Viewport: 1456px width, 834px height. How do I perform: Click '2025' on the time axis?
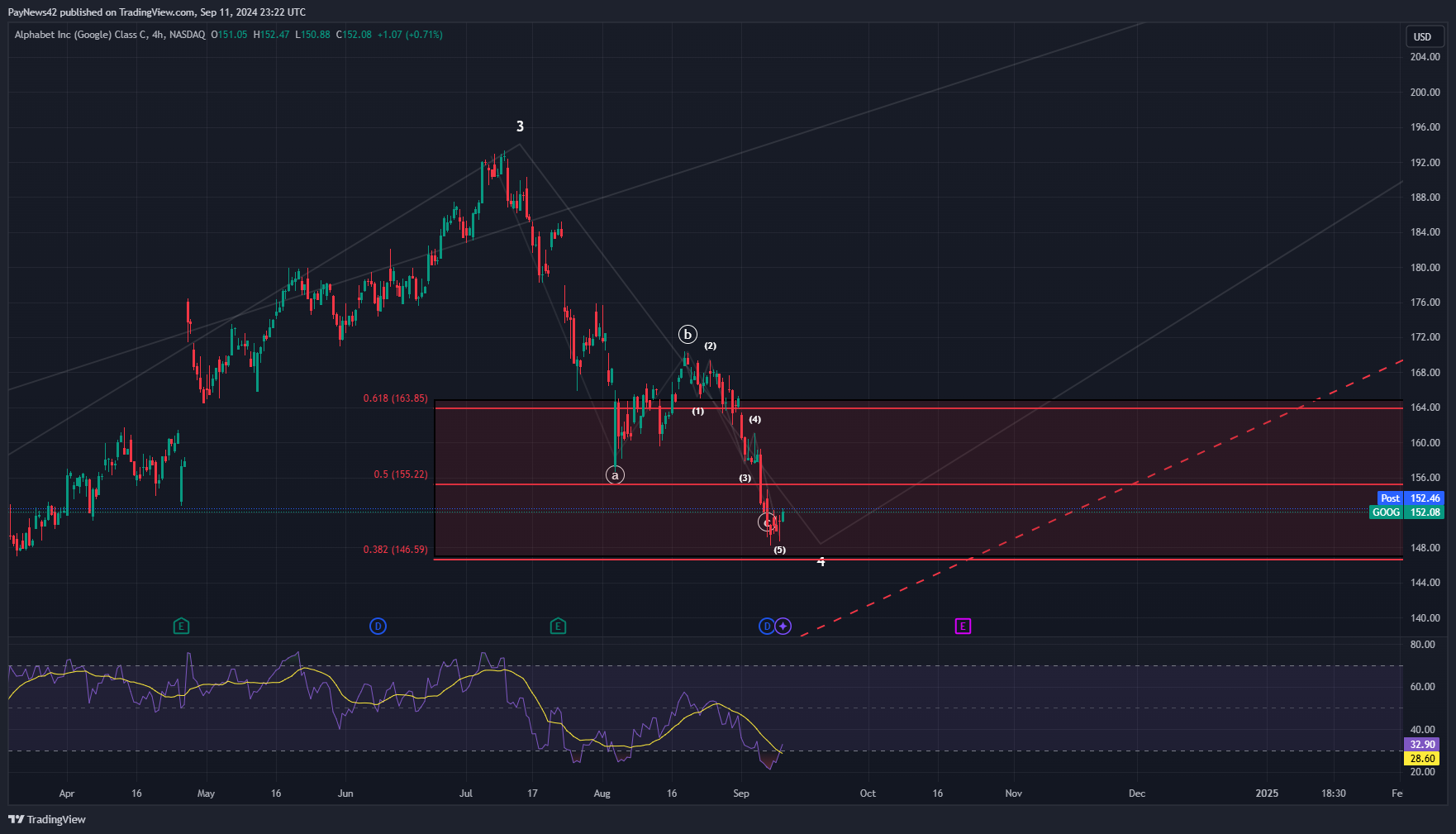click(x=1267, y=793)
